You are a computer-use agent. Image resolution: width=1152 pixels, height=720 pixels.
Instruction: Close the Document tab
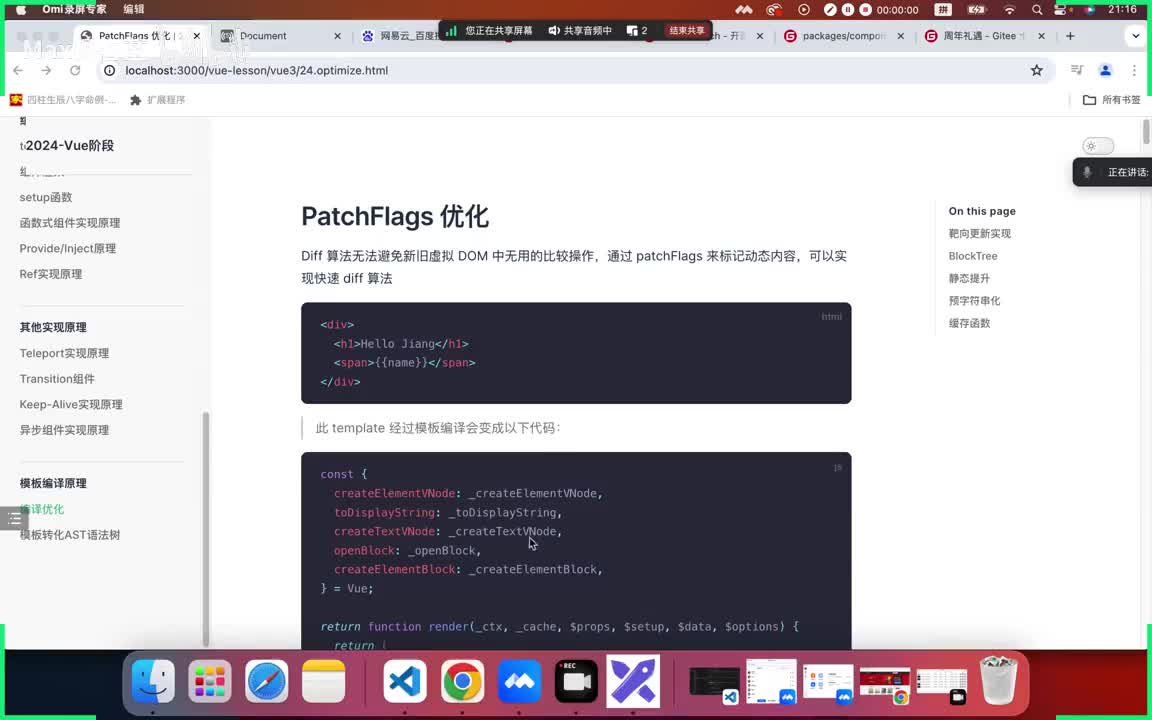point(337,36)
